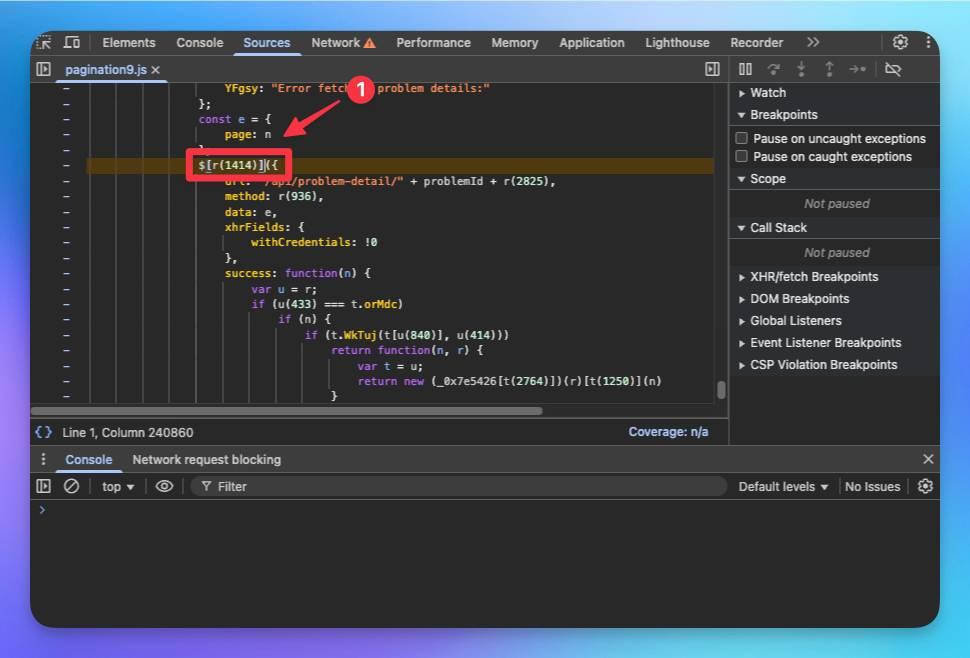Open Network request blocking drawer tab
The image size is (970, 658).
pos(207,459)
